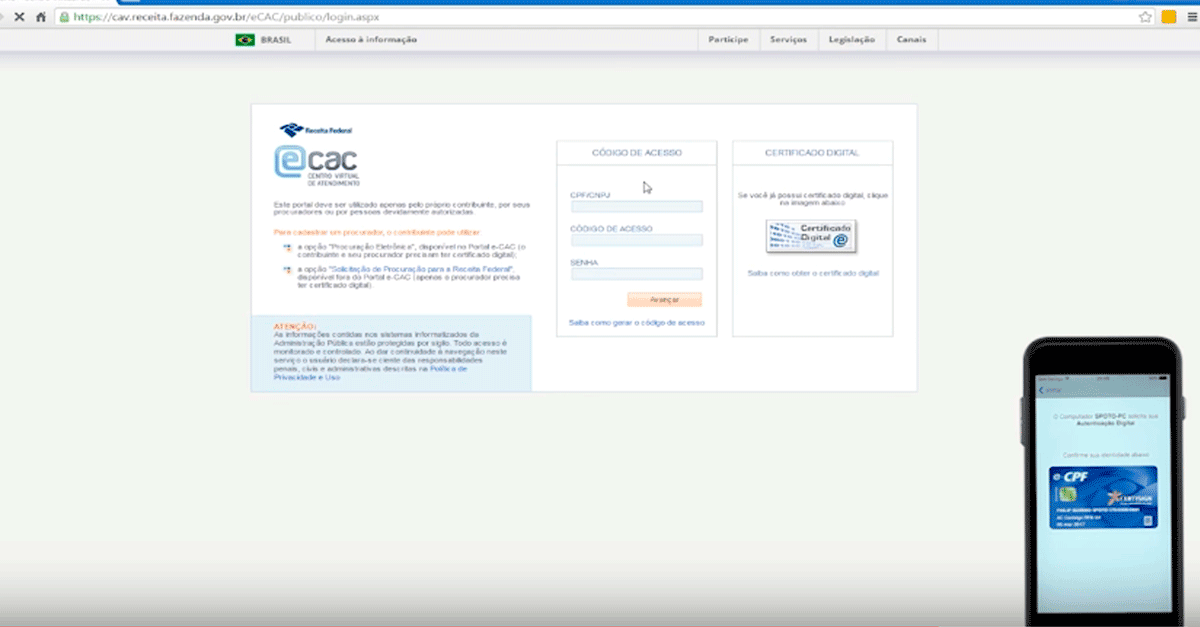Open the 'Acesso à informação' menu item
This screenshot has width=1200, height=627.
point(371,40)
